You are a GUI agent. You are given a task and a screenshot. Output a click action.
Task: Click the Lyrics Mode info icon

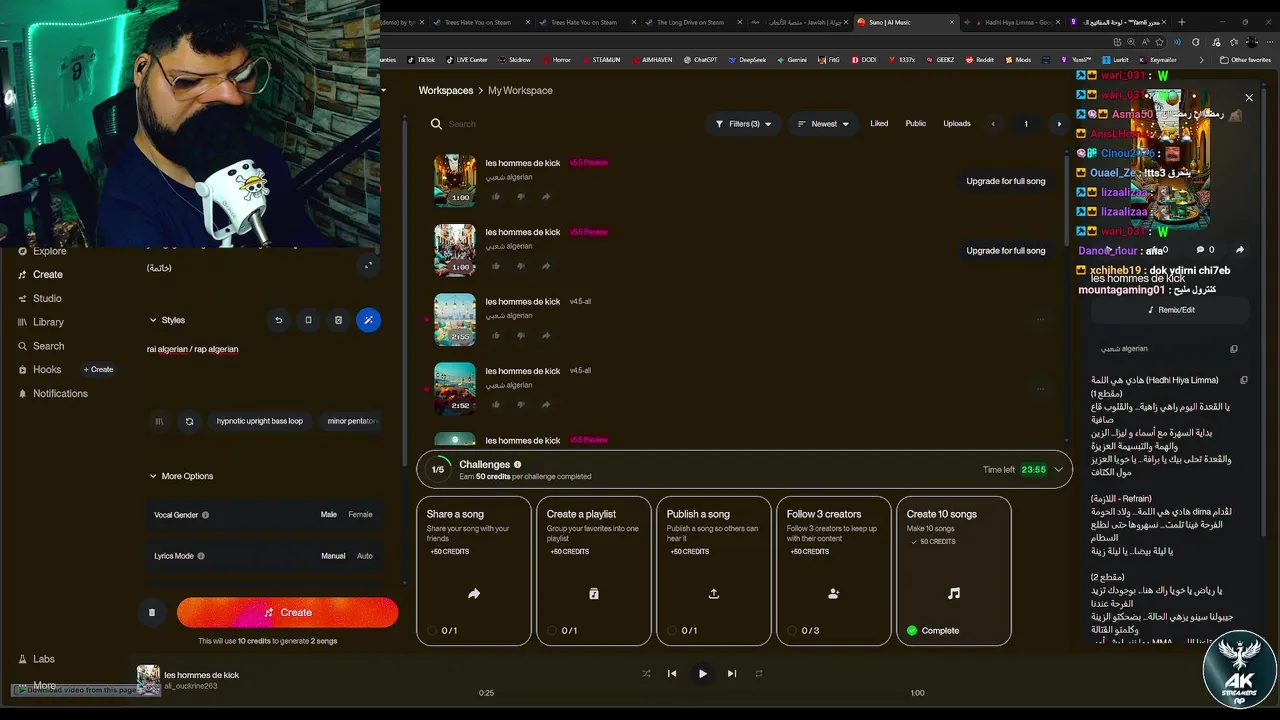point(201,556)
